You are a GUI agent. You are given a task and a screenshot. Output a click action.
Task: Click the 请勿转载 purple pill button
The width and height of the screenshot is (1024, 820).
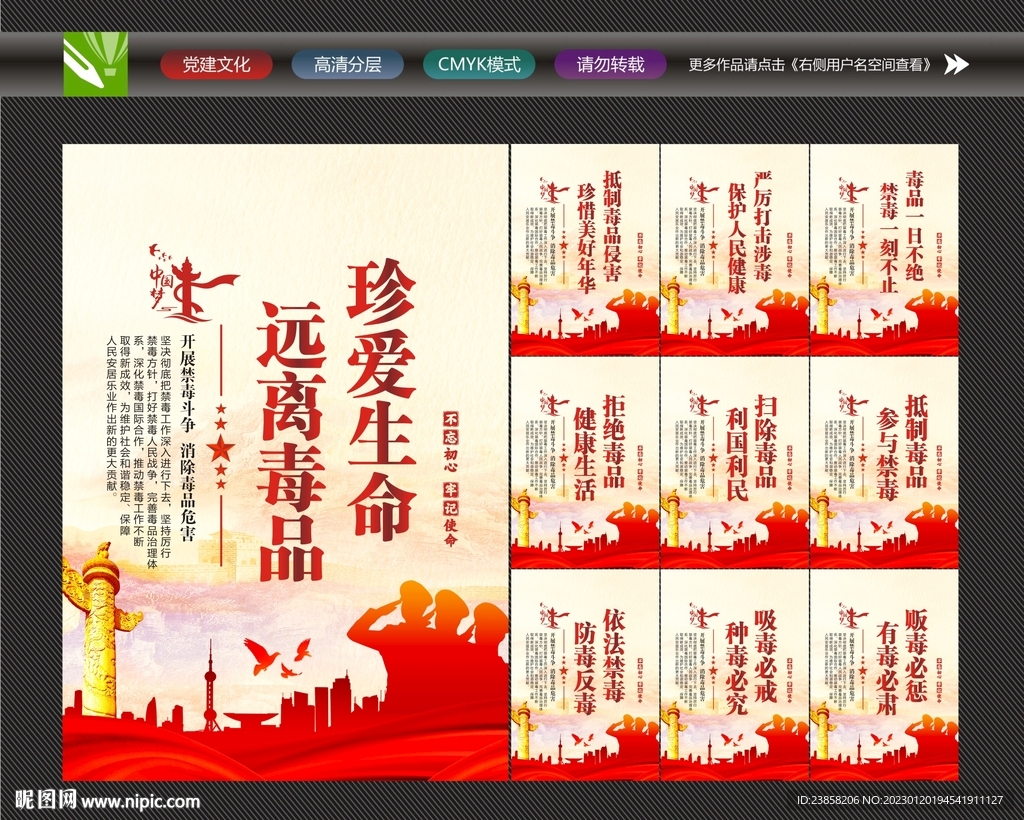611,65
